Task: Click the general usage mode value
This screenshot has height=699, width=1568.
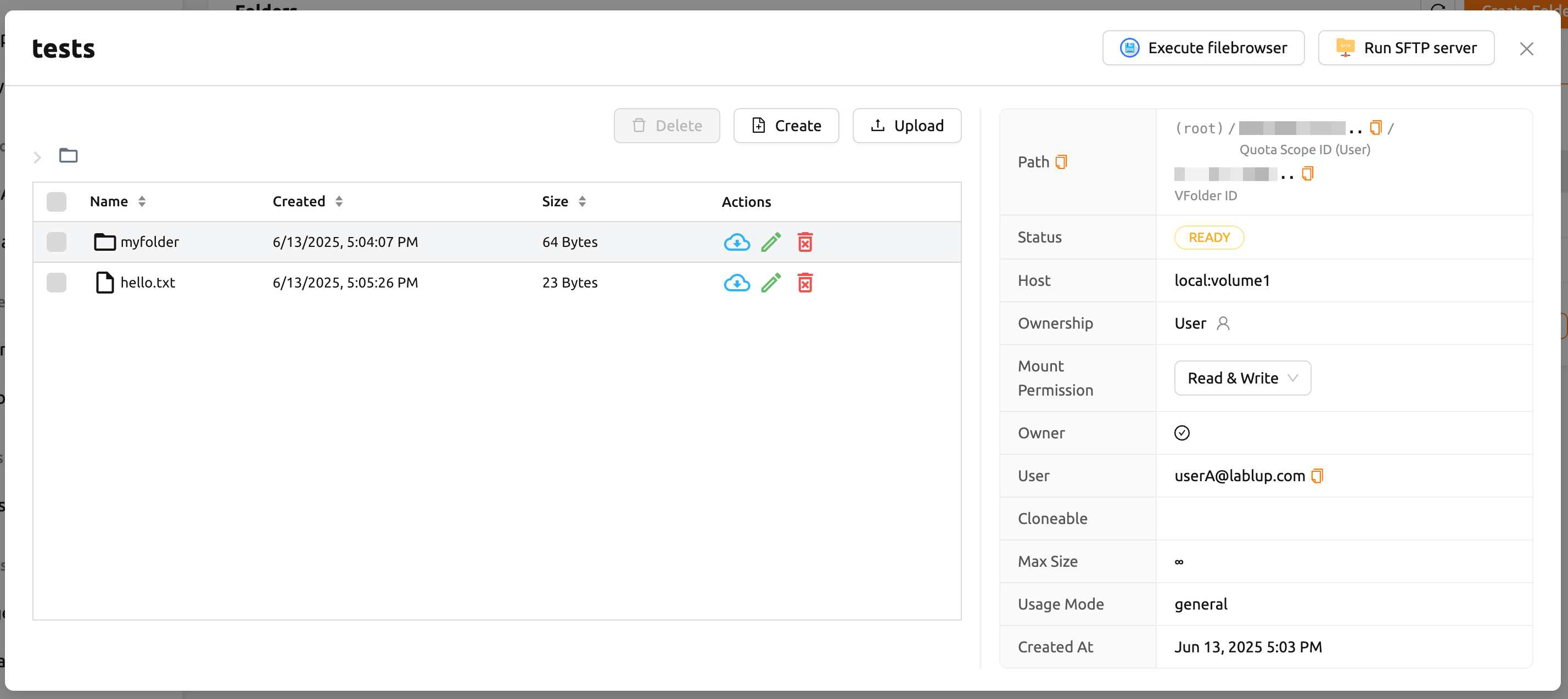Action: tap(1200, 605)
